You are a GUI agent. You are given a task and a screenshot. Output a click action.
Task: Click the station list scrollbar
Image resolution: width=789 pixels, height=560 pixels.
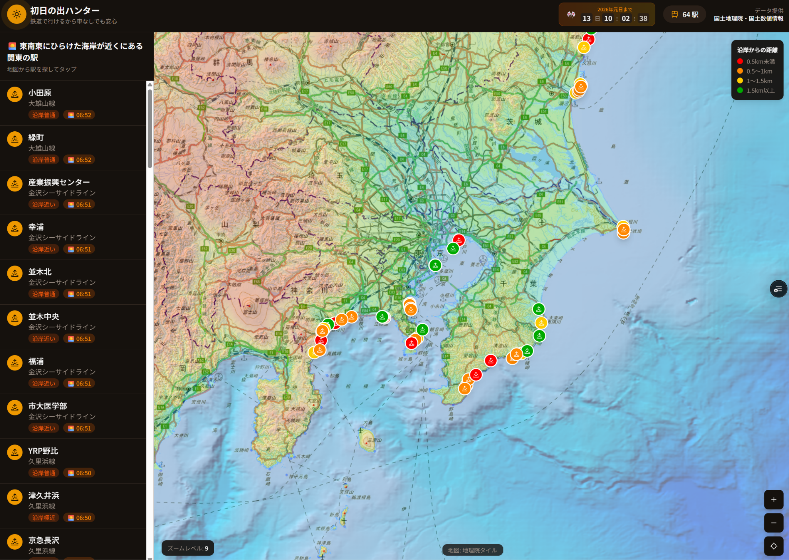150,130
